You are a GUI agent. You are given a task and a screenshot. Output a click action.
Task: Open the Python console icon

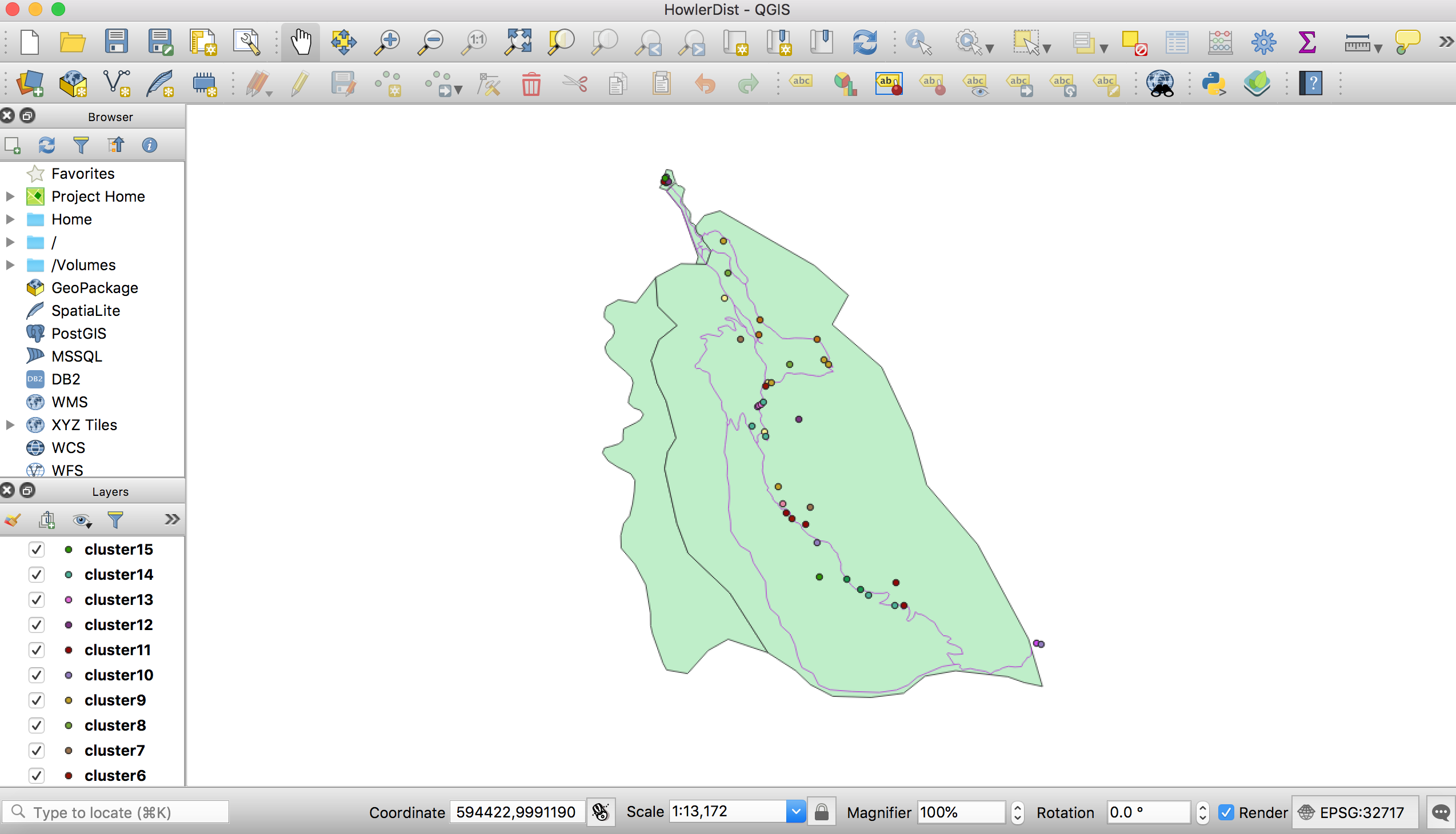point(1214,83)
